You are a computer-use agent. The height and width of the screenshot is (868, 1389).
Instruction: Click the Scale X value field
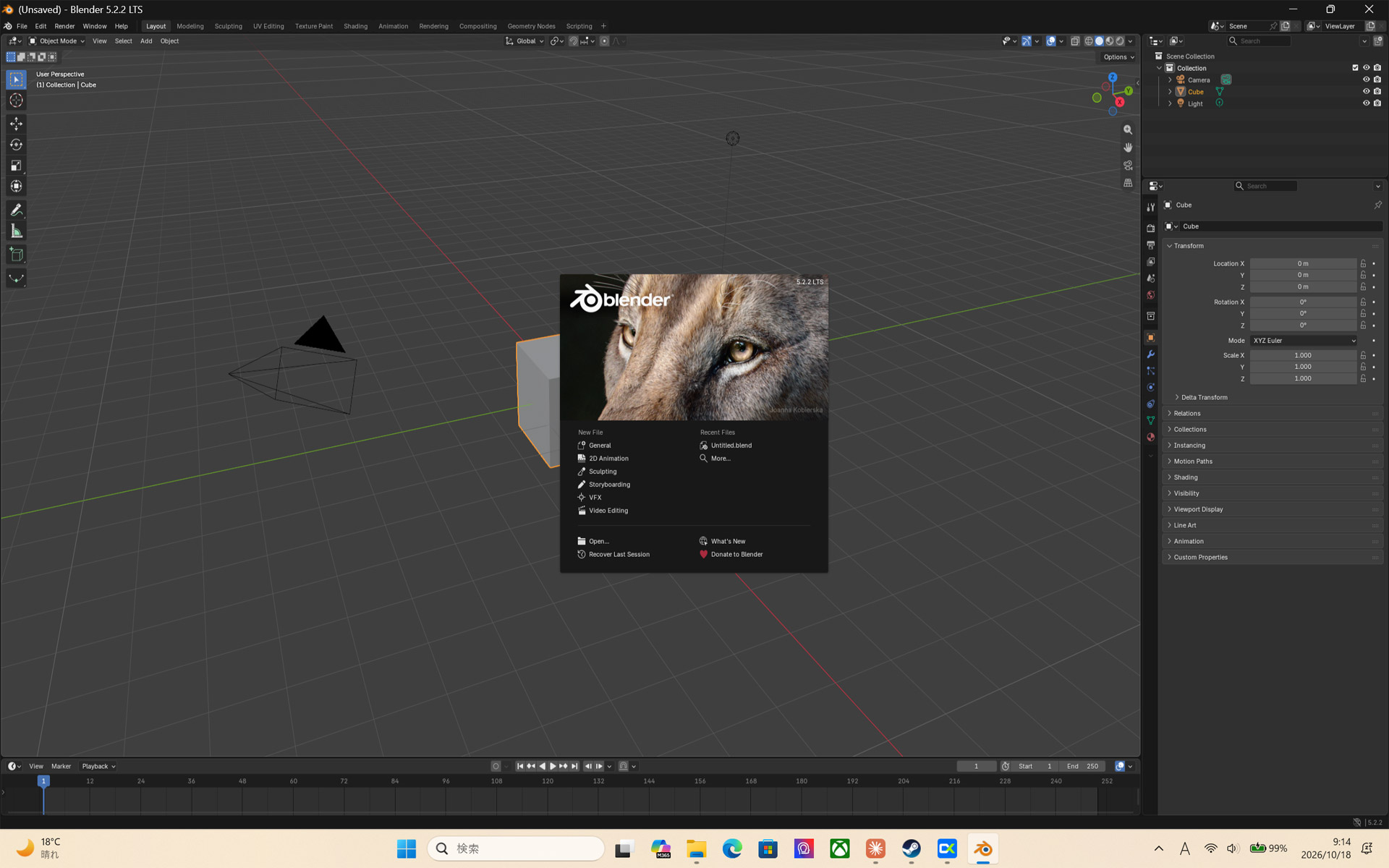click(1303, 355)
